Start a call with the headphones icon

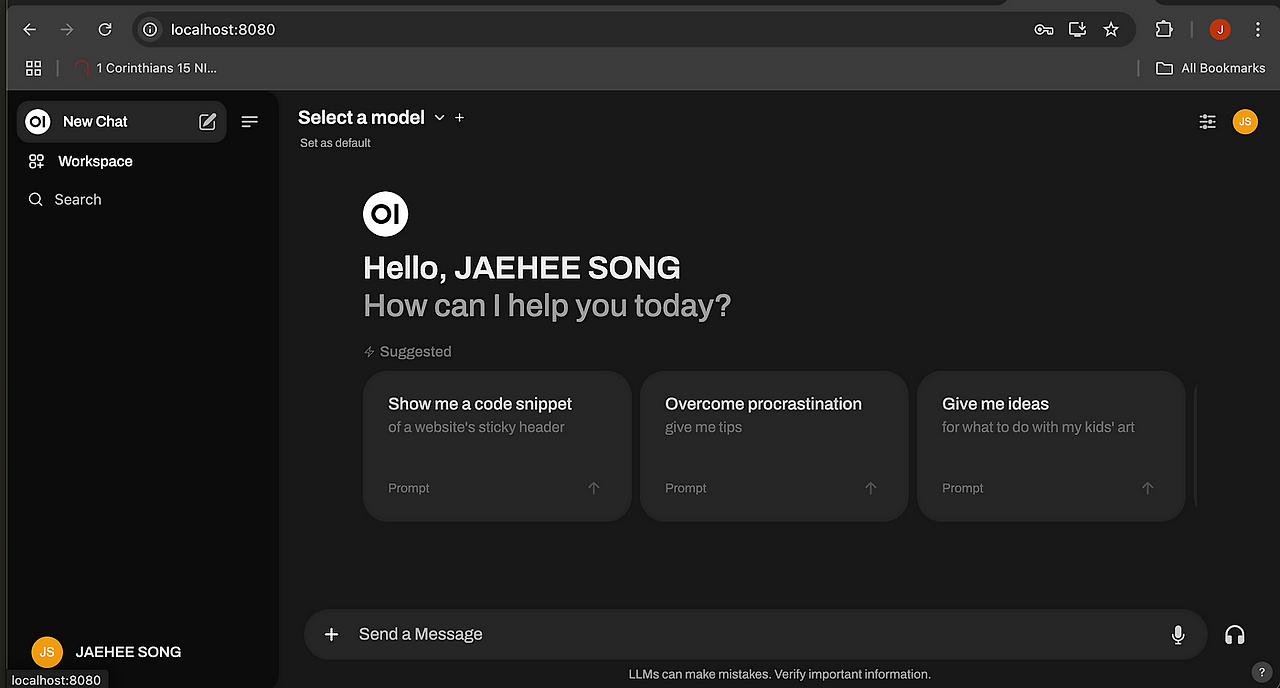click(1235, 635)
